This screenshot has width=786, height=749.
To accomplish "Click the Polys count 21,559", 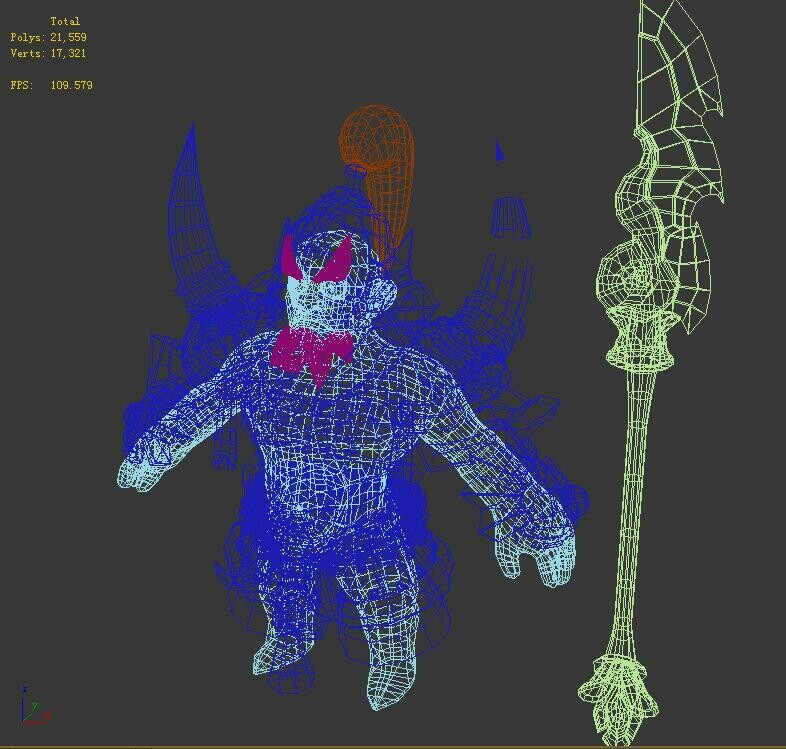I will [68, 38].
